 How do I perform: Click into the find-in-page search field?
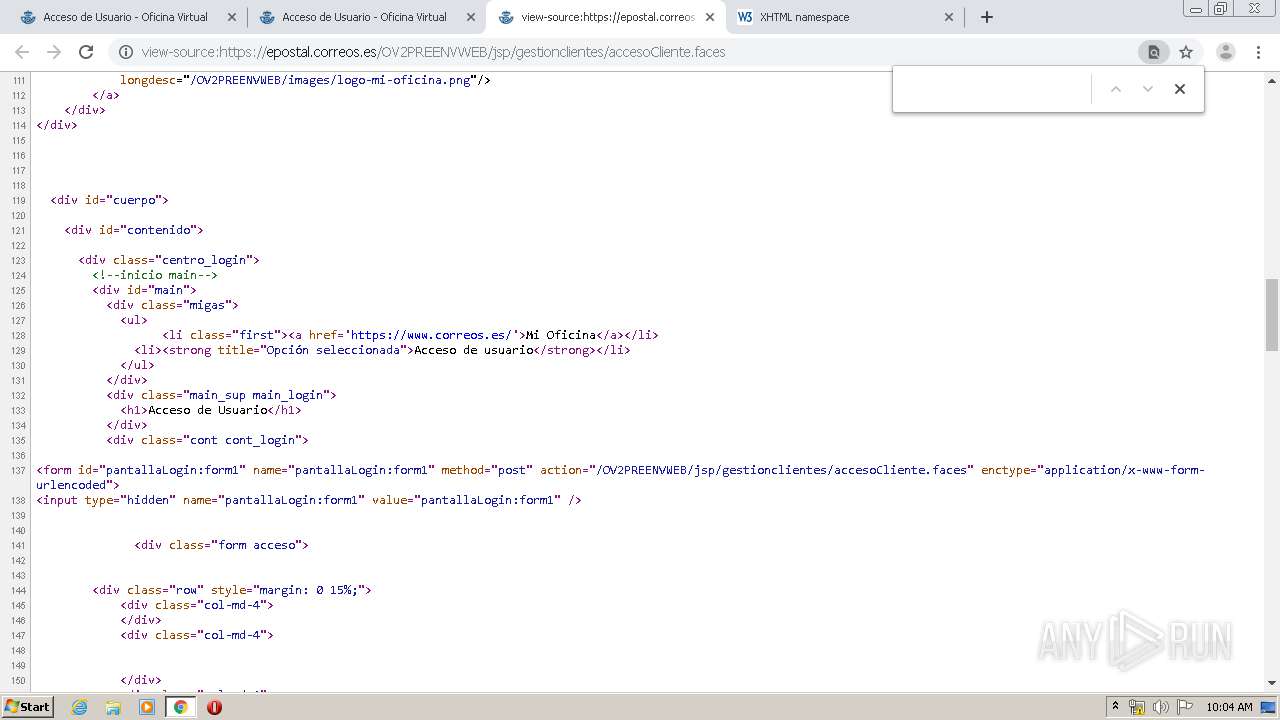click(x=992, y=89)
